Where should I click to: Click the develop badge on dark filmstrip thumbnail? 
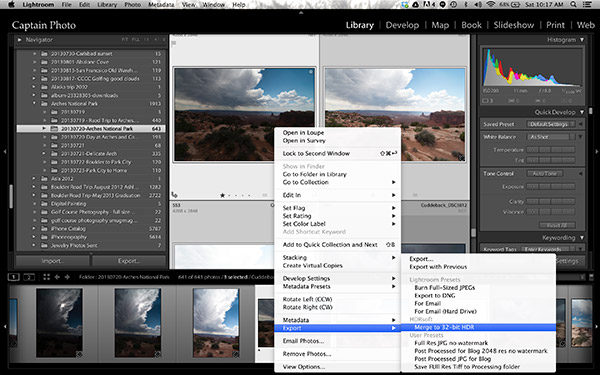coord(79,354)
